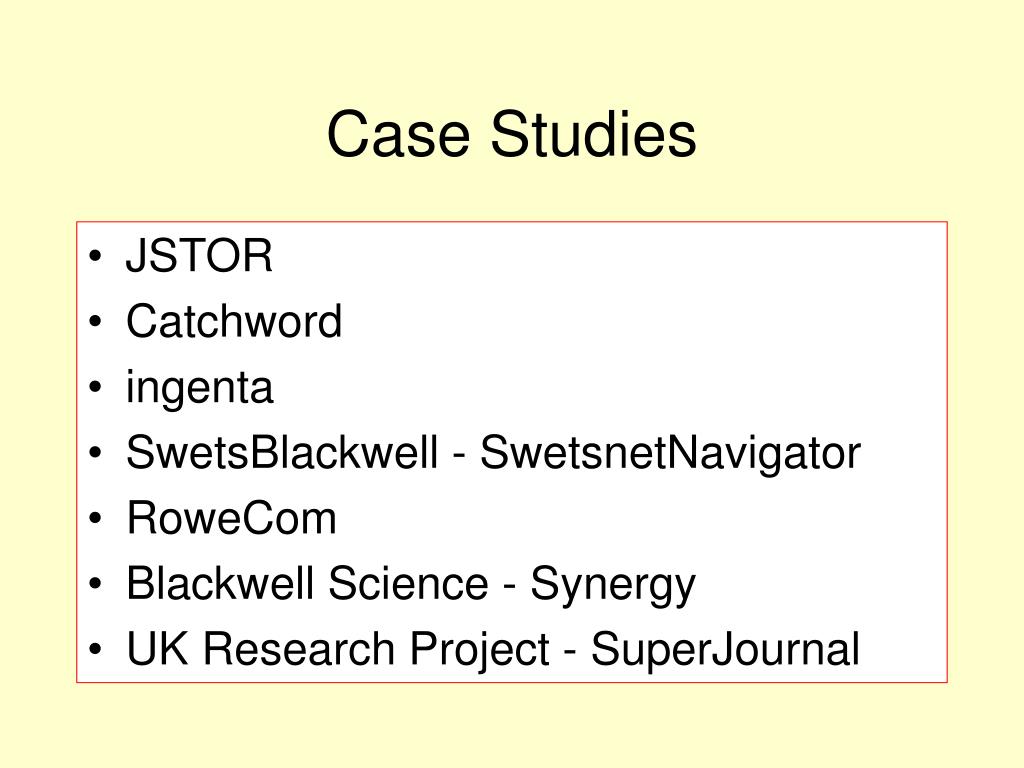Click the bullet before Blackwell Science
This screenshot has width=1024, height=768.
95,583
